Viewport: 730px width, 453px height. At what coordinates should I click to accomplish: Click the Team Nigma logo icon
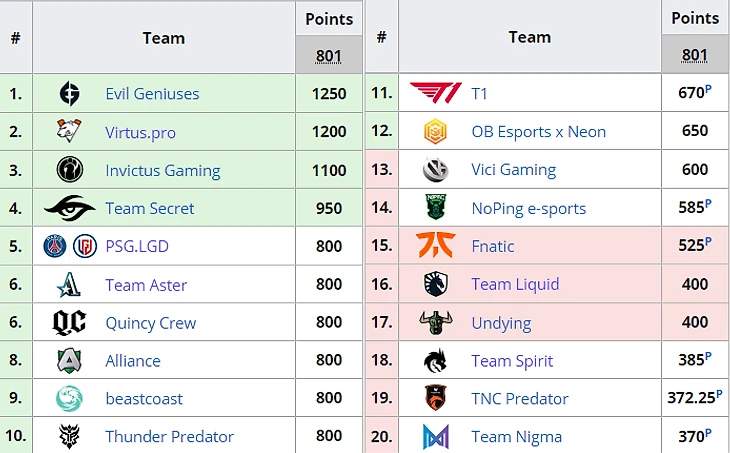[x=435, y=436]
